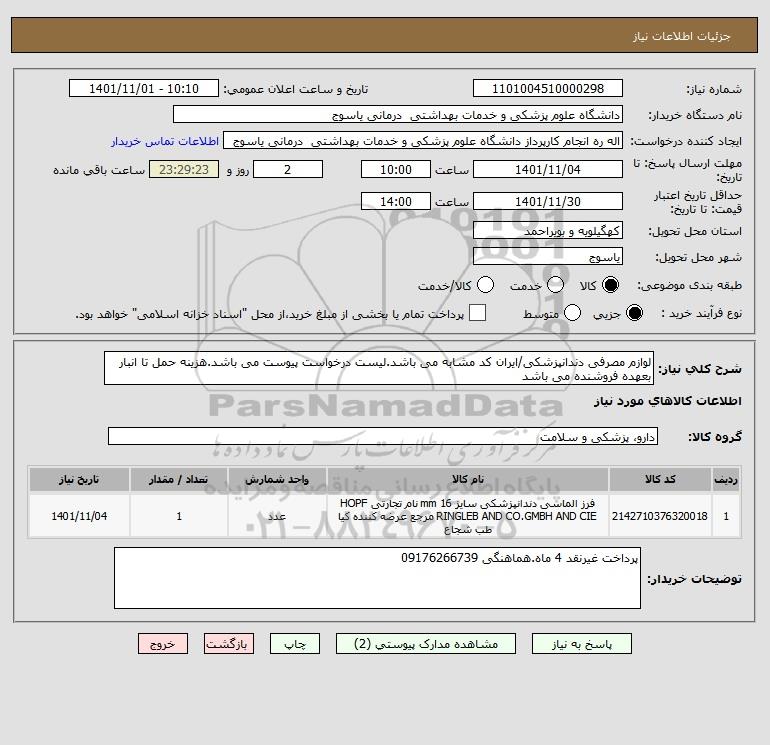
Task: Select the کالا radio button
Action: pos(610,285)
